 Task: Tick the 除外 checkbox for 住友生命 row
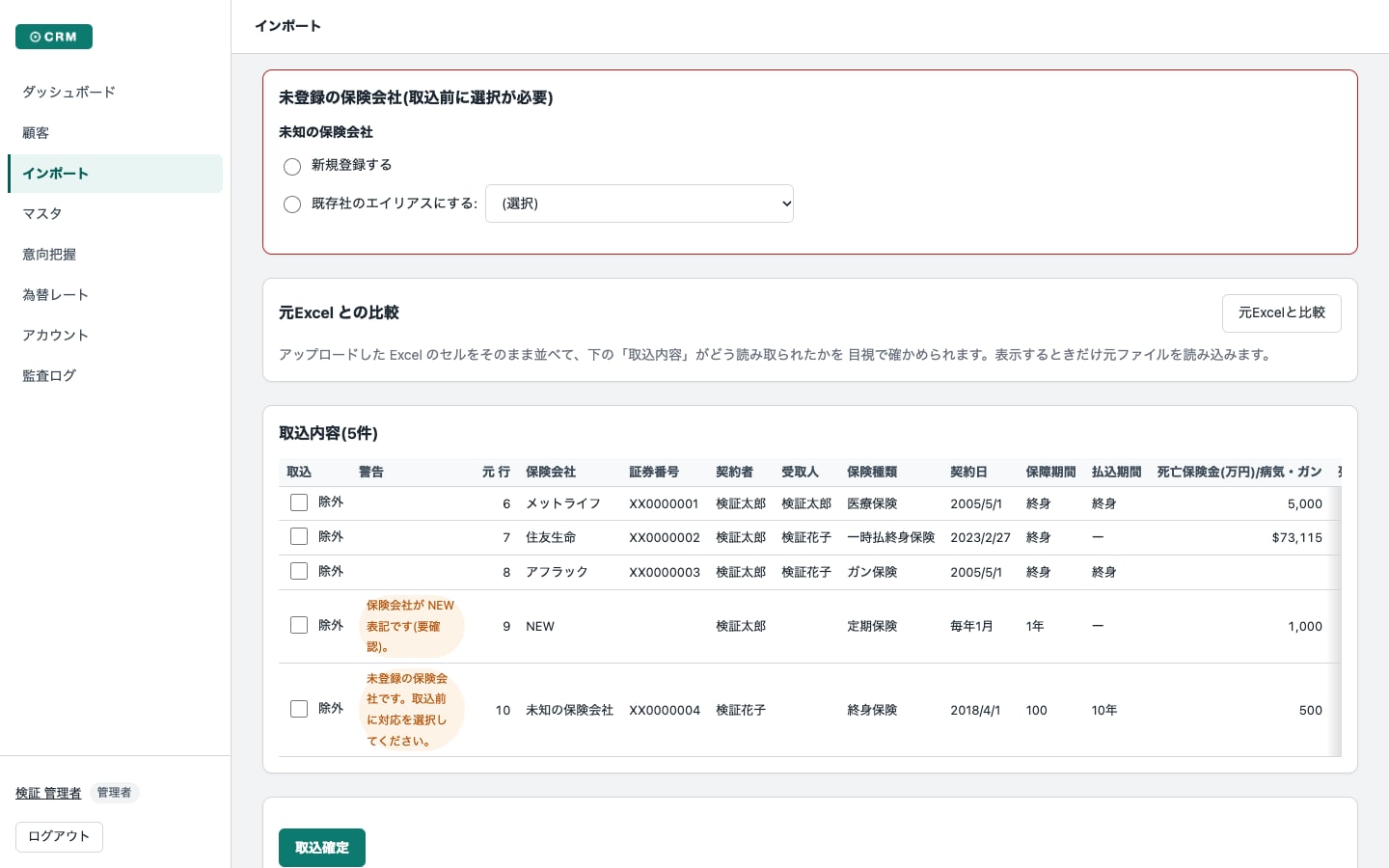(x=299, y=536)
